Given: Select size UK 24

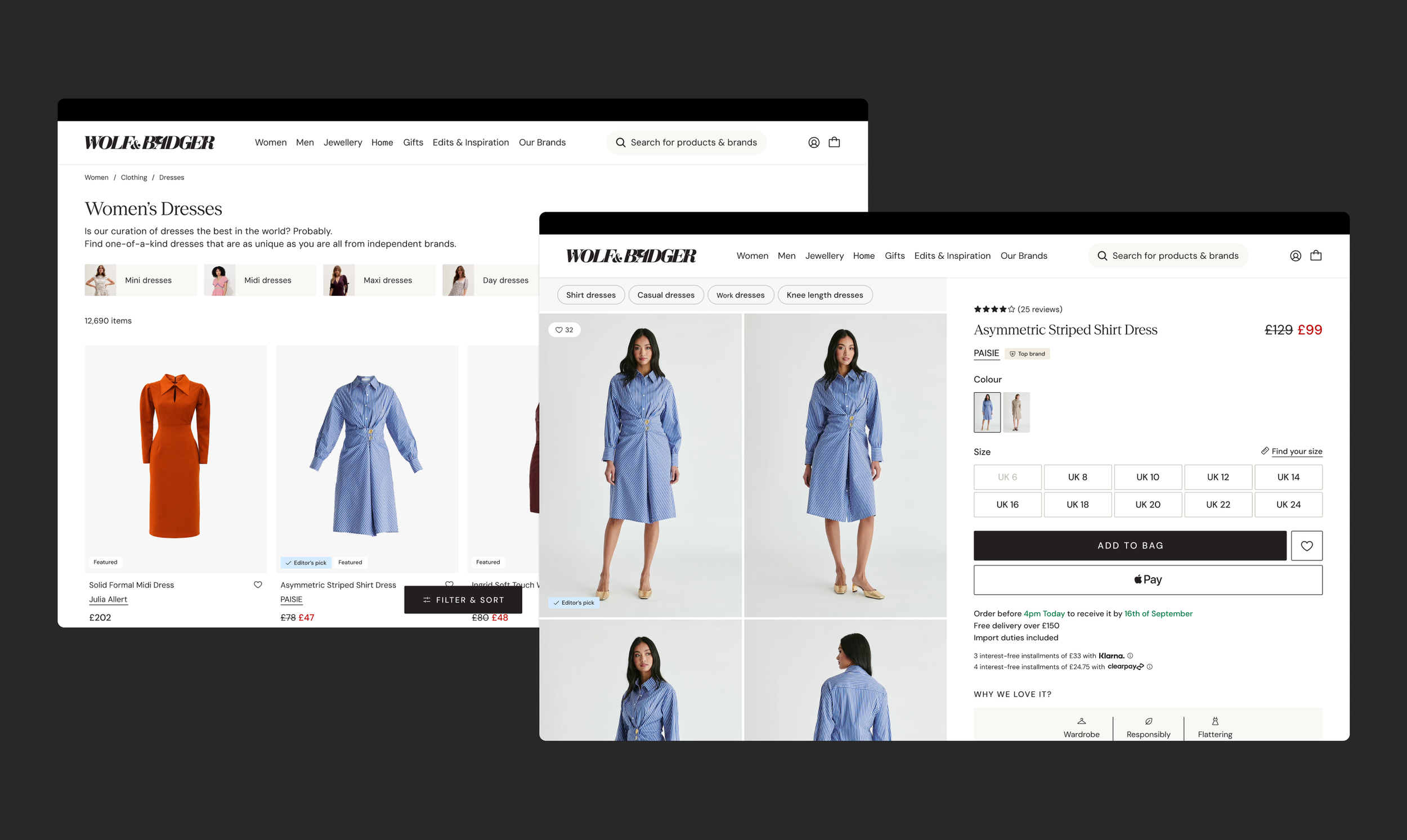Looking at the screenshot, I should (1288, 504).
